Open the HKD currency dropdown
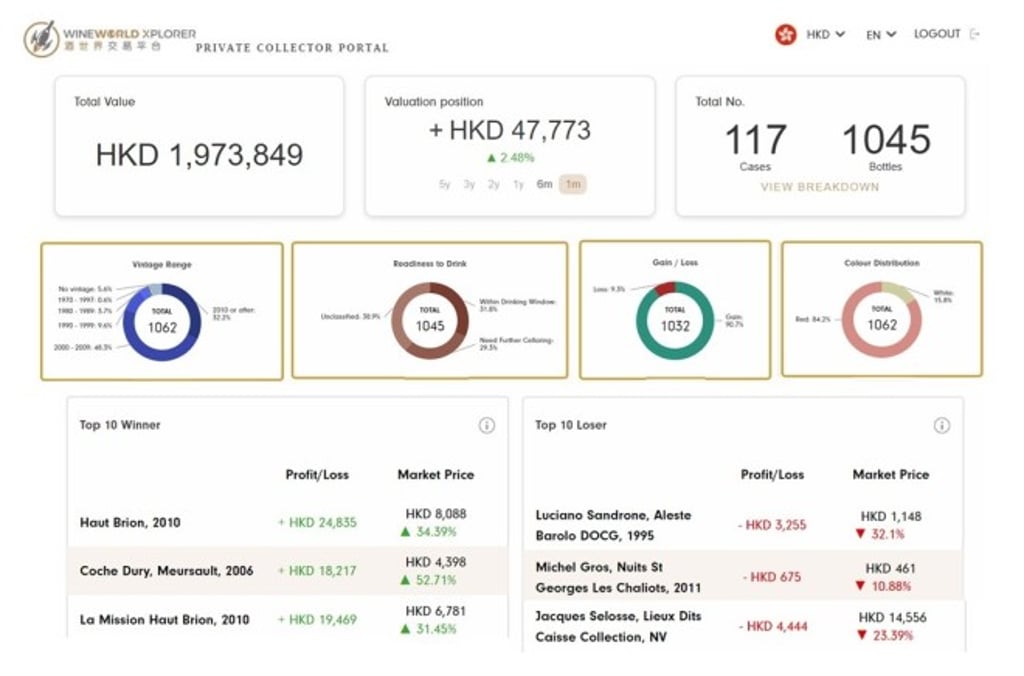 pos(824,33)
